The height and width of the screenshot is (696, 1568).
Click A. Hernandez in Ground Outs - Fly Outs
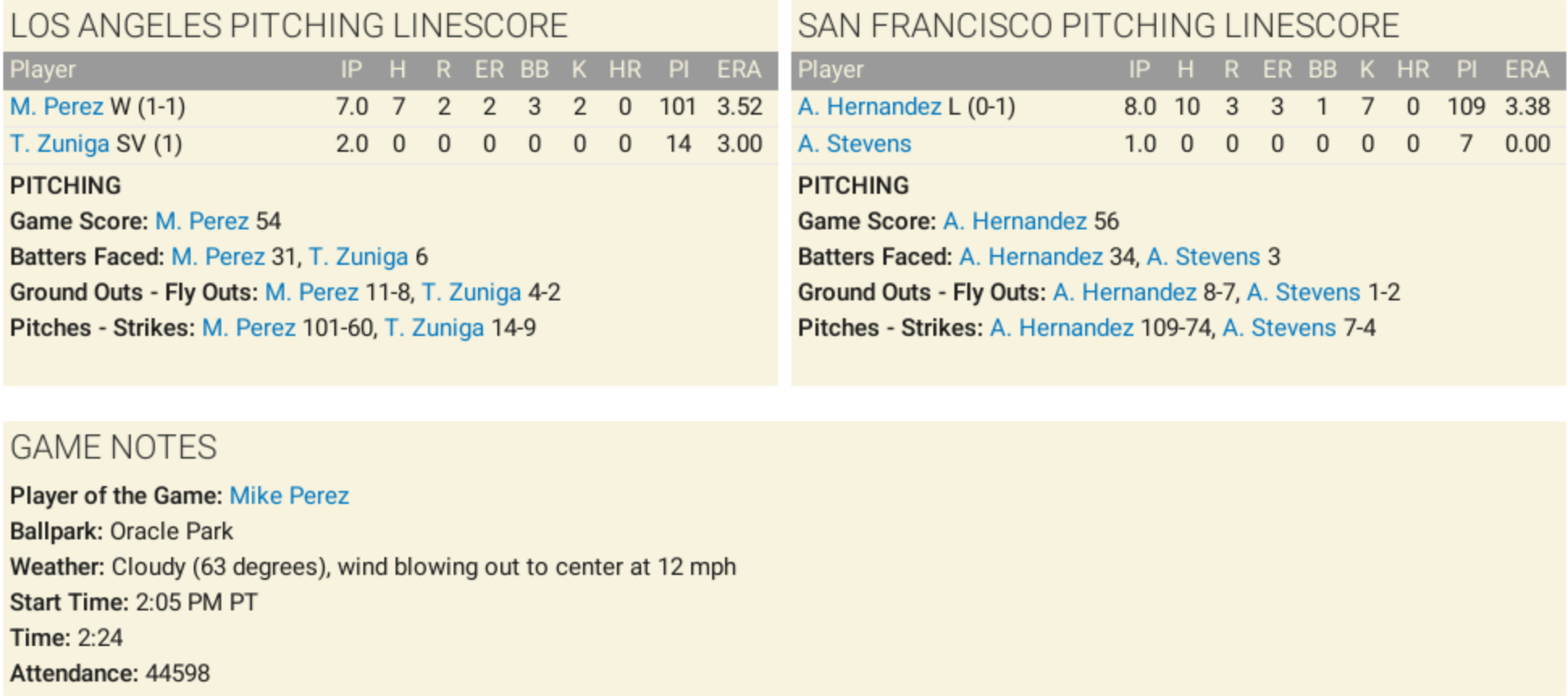1125,292
